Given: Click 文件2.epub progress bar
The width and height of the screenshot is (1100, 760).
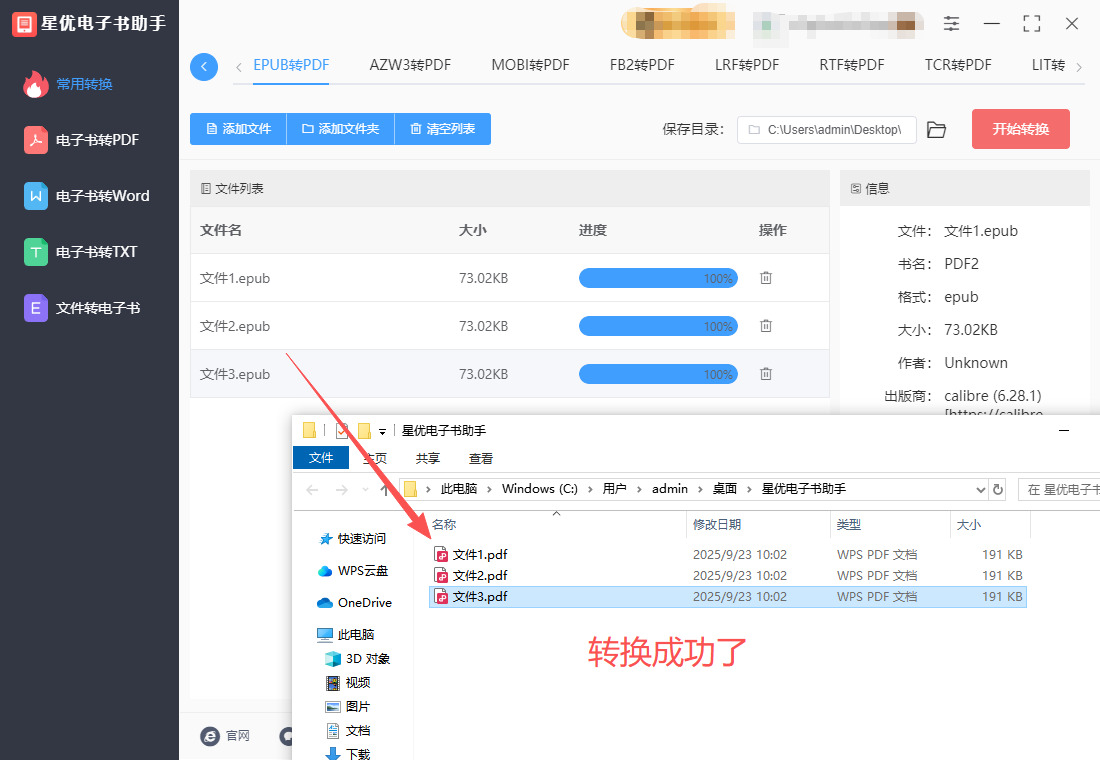Looking at the screenshot, I should (x=658, y=326).
